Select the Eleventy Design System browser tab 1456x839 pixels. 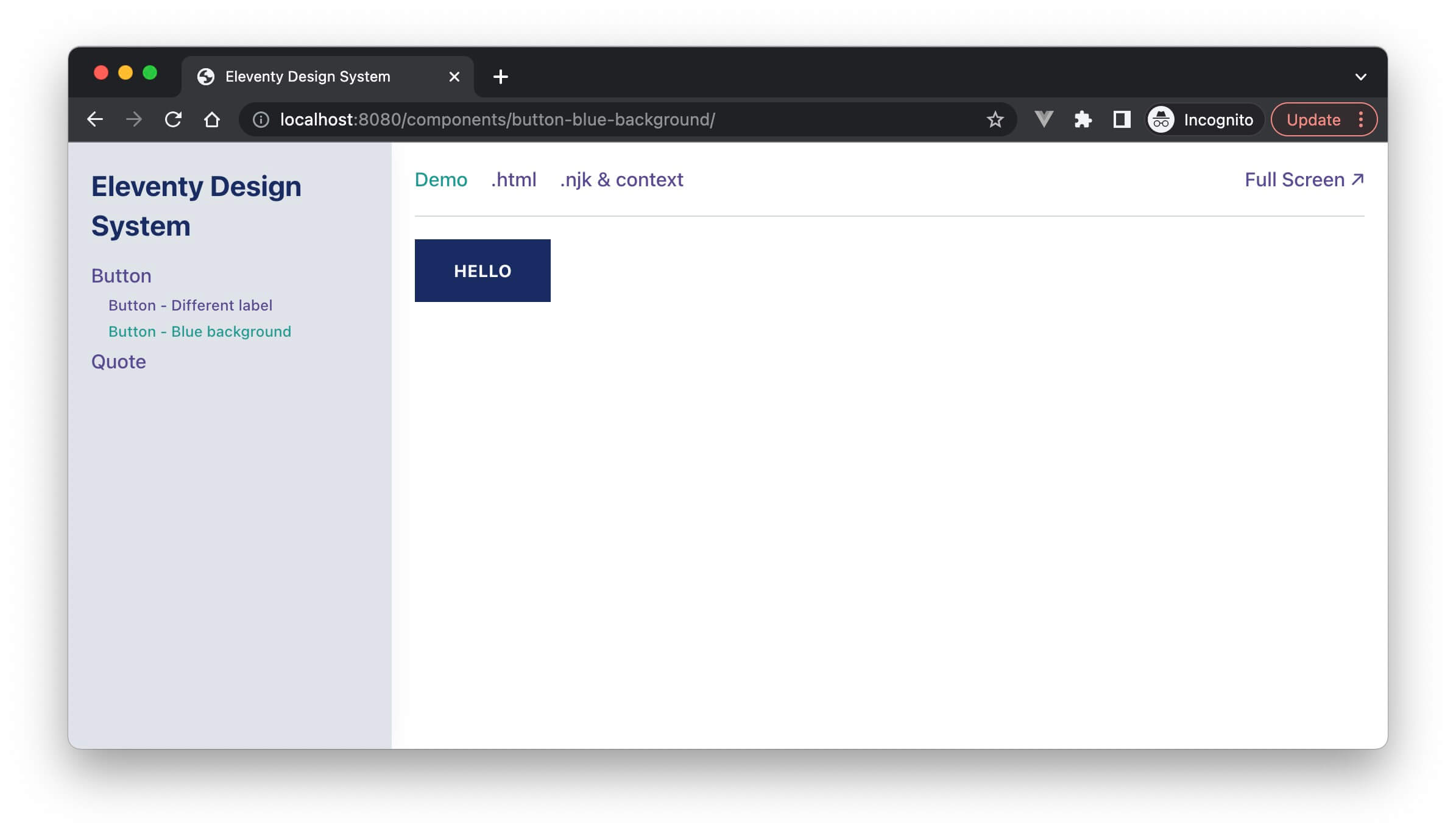point(328,77)
